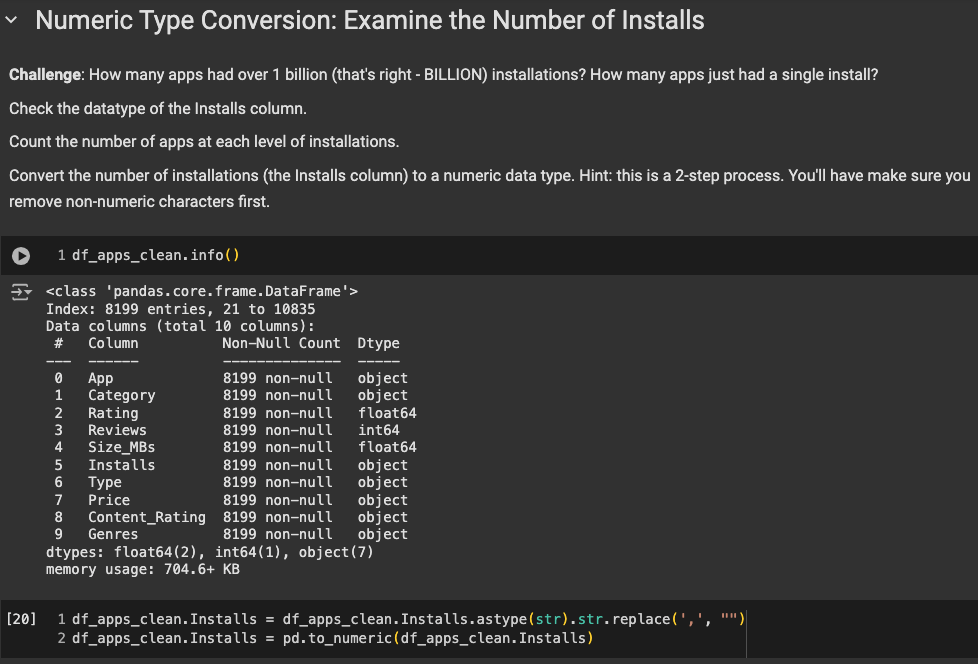
Task: Click the Index: 8199 entries line
Action: (x=180, y=309)
